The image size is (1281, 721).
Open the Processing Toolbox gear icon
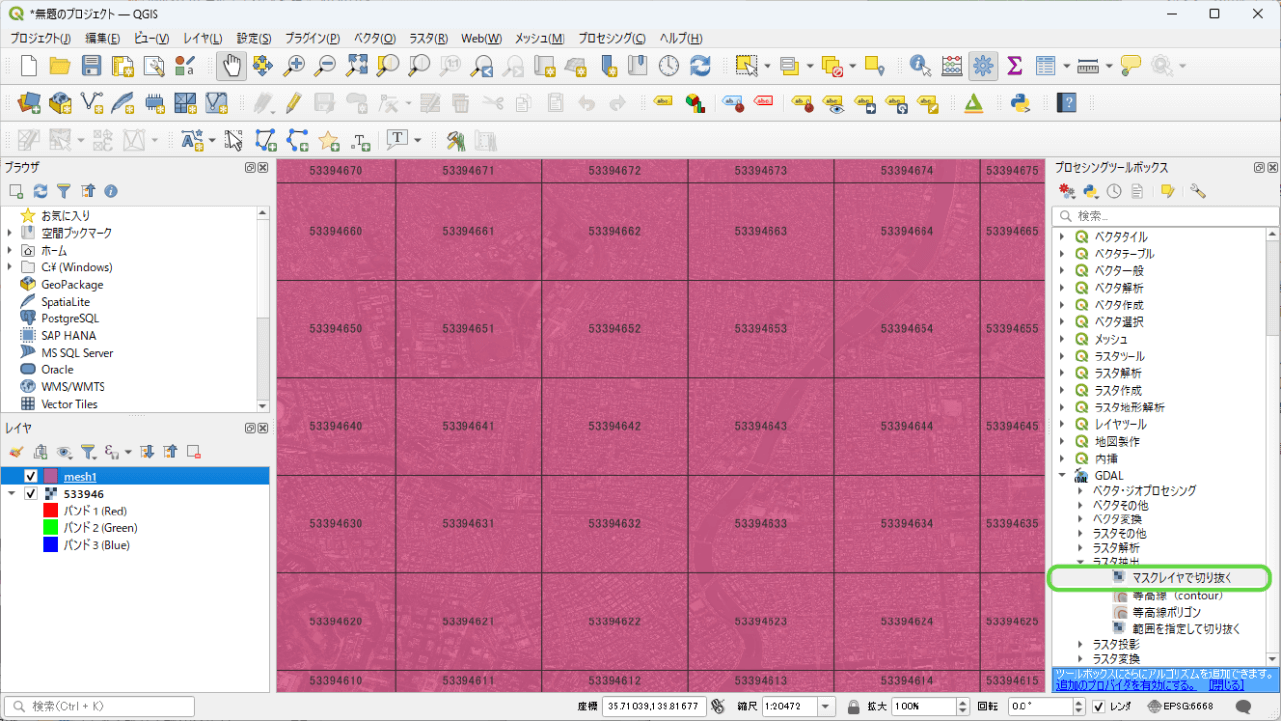[x=983, y=66]
